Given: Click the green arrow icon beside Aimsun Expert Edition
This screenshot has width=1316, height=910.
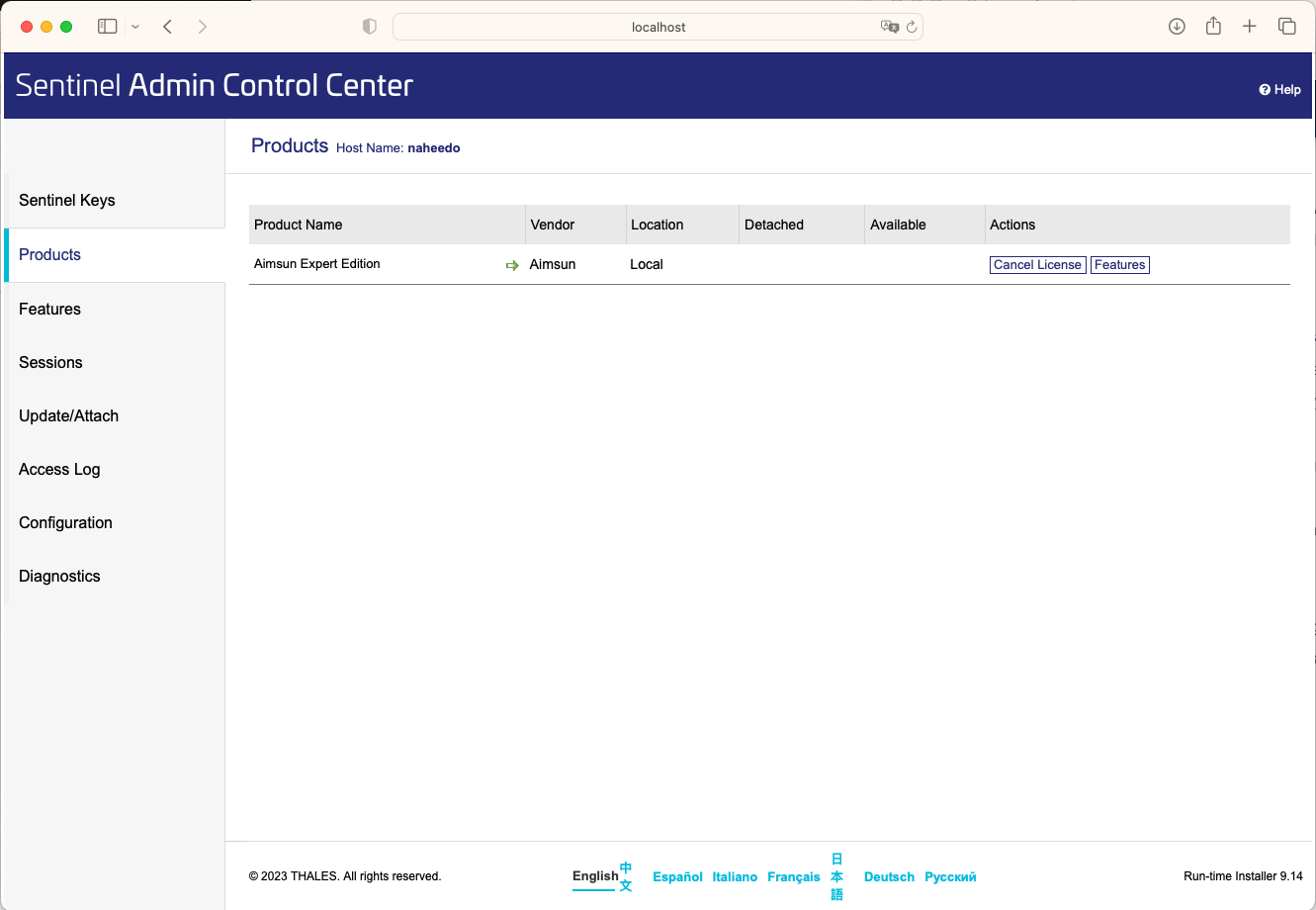Looking at the screenshot, I should pos(512,265).
